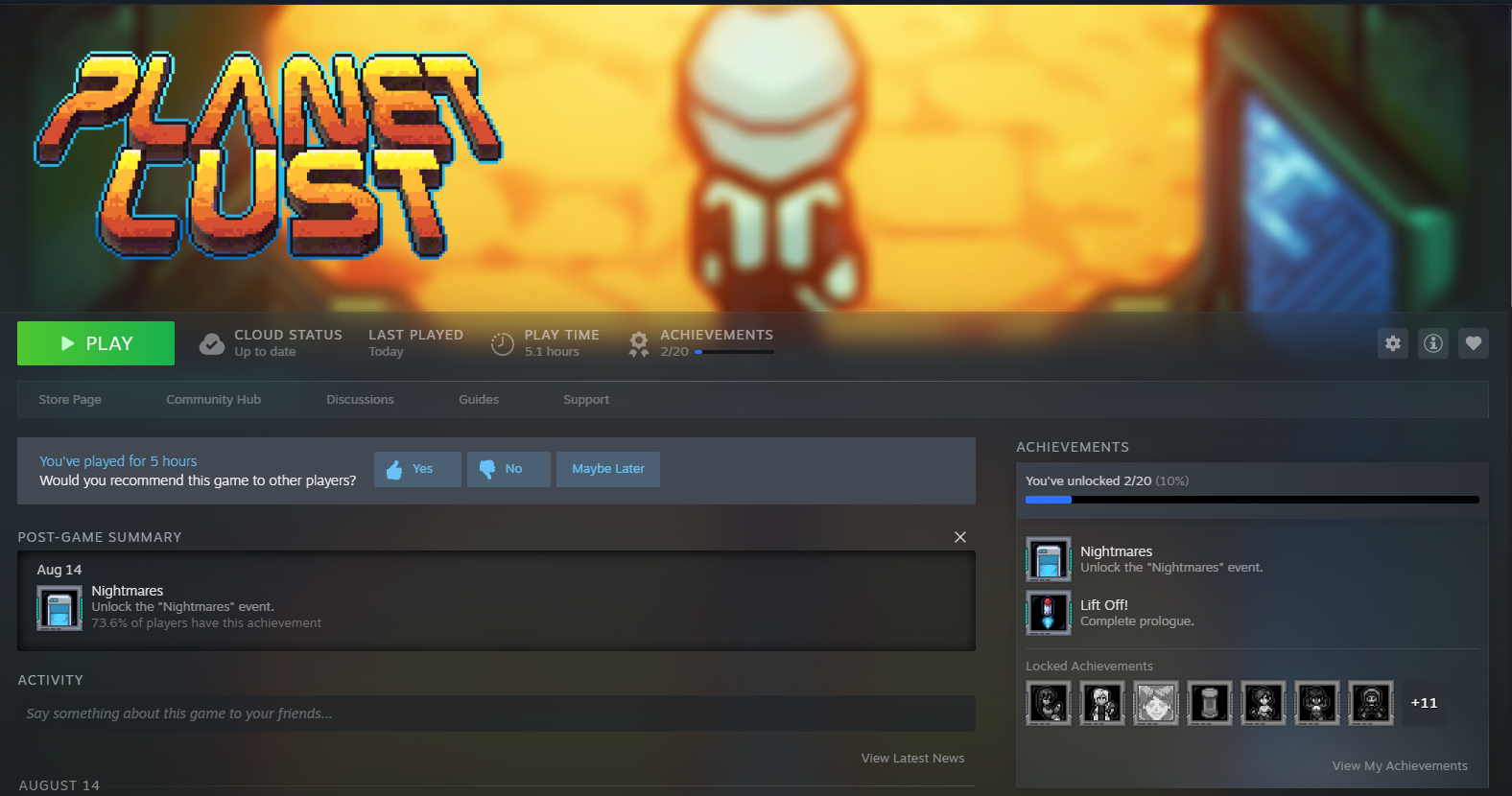
Task: Open the Store Page tab
Action: (70, 400)
